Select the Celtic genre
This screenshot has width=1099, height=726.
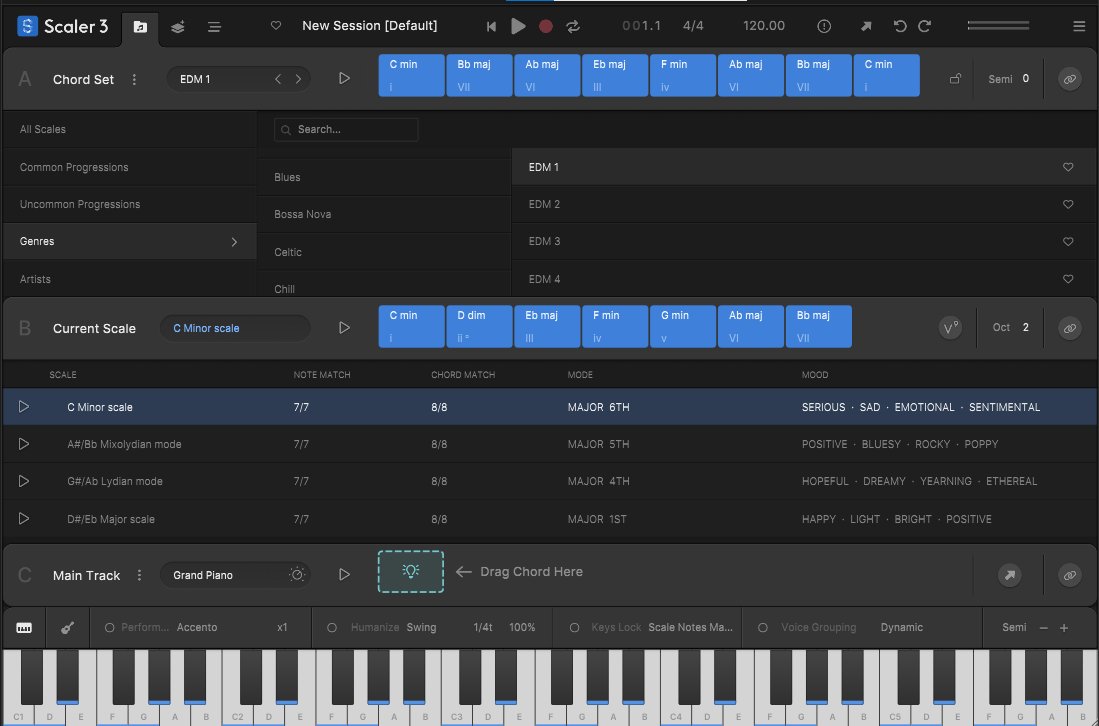383,252
